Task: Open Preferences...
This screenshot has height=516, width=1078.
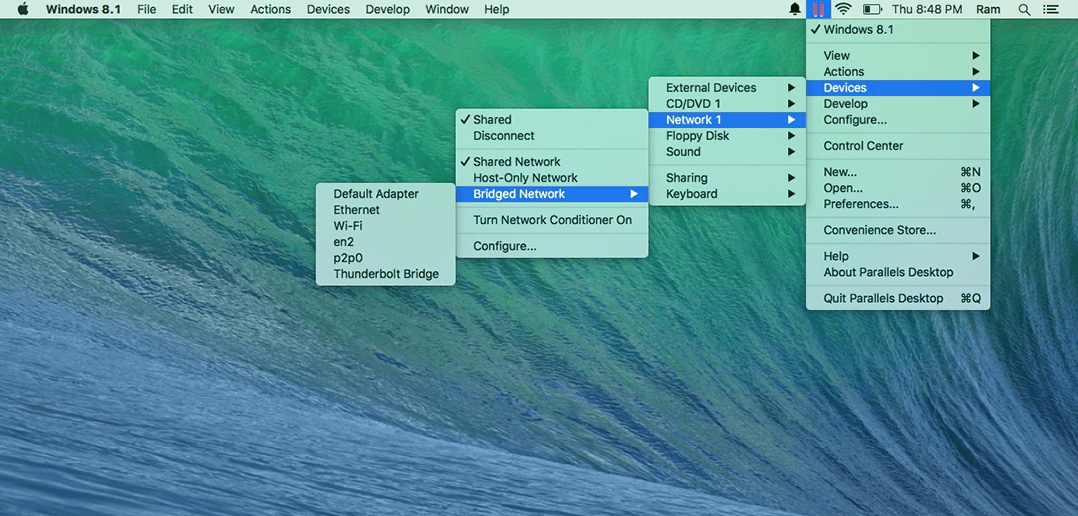Action: tap(898, 204)
